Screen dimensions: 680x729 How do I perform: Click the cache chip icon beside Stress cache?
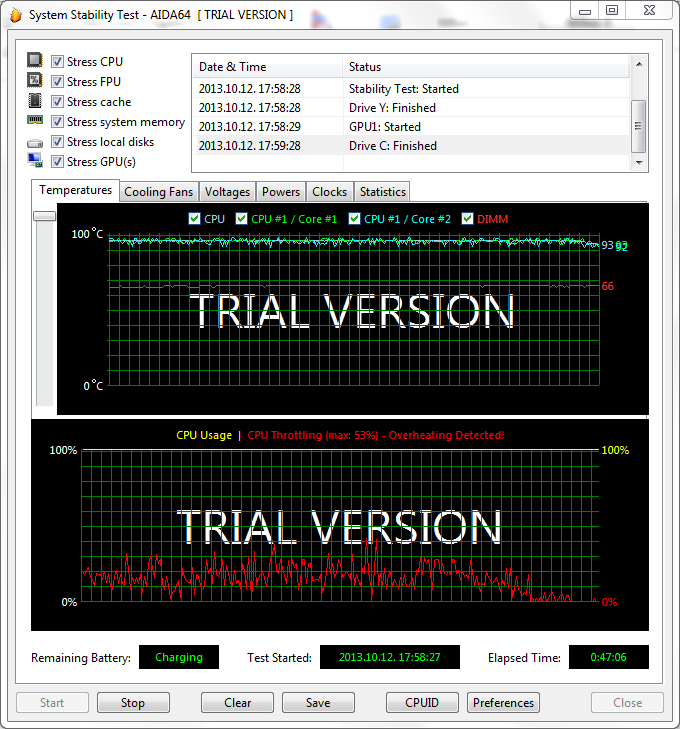pos(35,100)
